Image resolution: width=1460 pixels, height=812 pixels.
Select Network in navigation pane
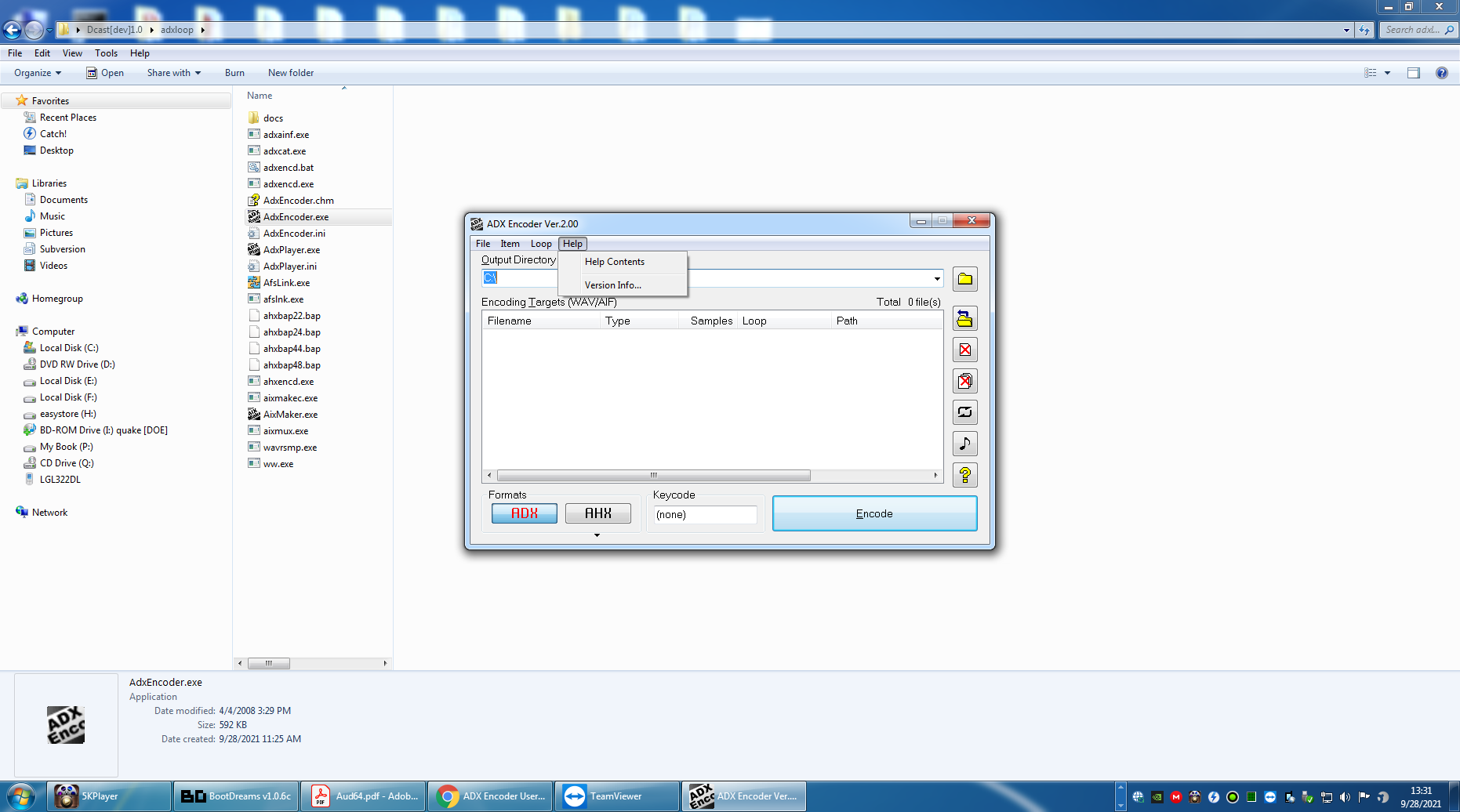(49, 513)
